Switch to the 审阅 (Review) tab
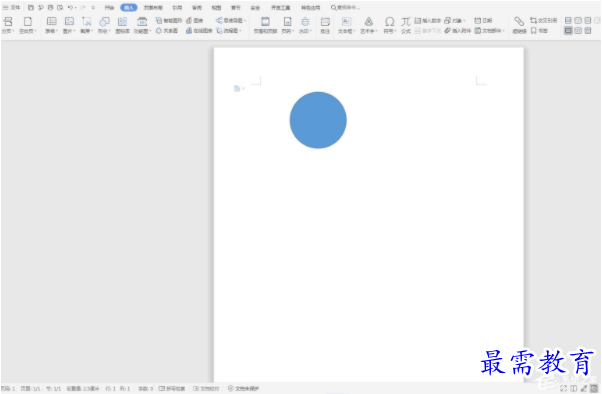Screen dimensions: 602x394 pyautogui.click(x=197, y=7)
